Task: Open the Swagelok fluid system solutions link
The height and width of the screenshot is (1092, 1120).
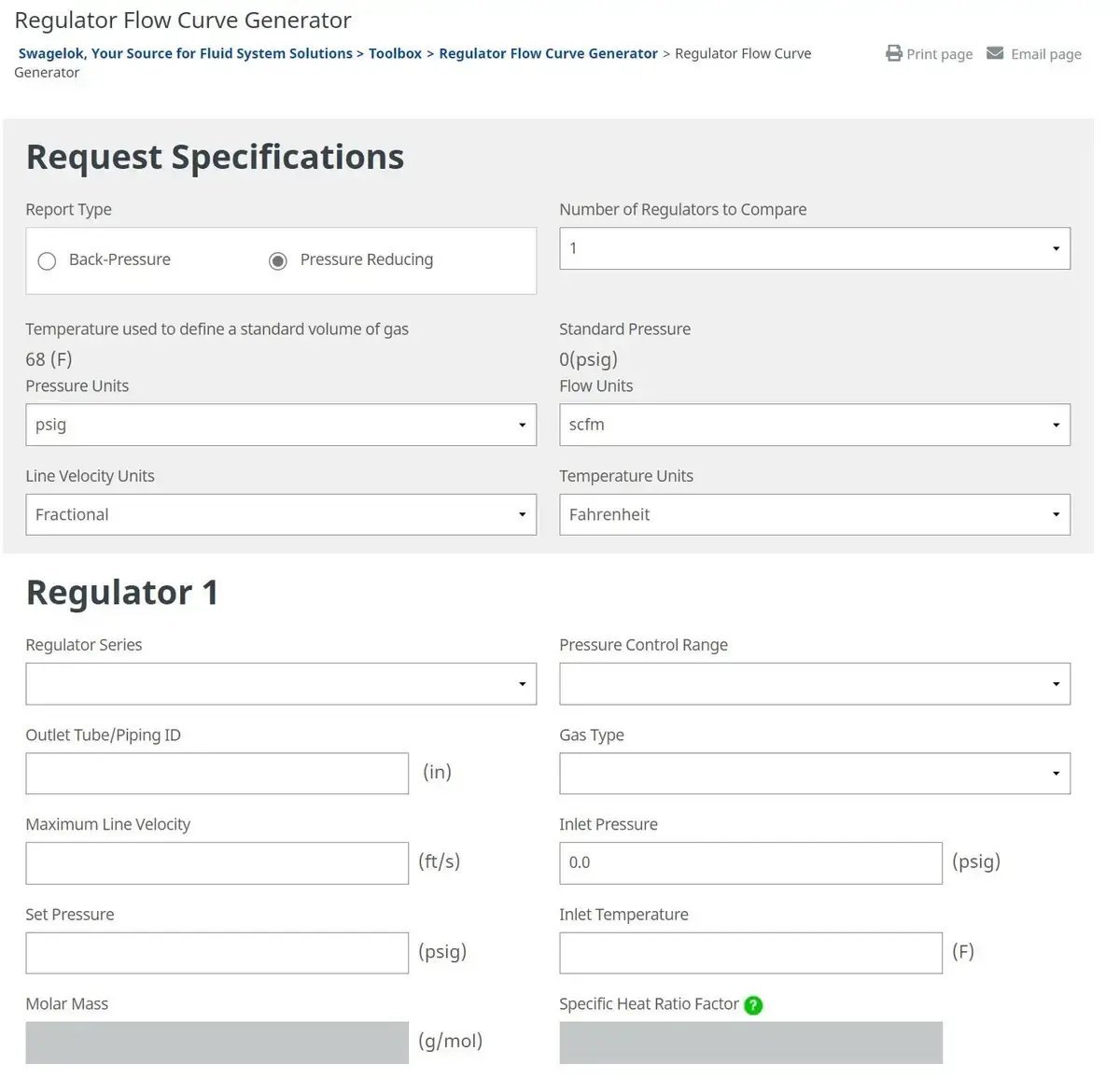Action: [185, 53]
